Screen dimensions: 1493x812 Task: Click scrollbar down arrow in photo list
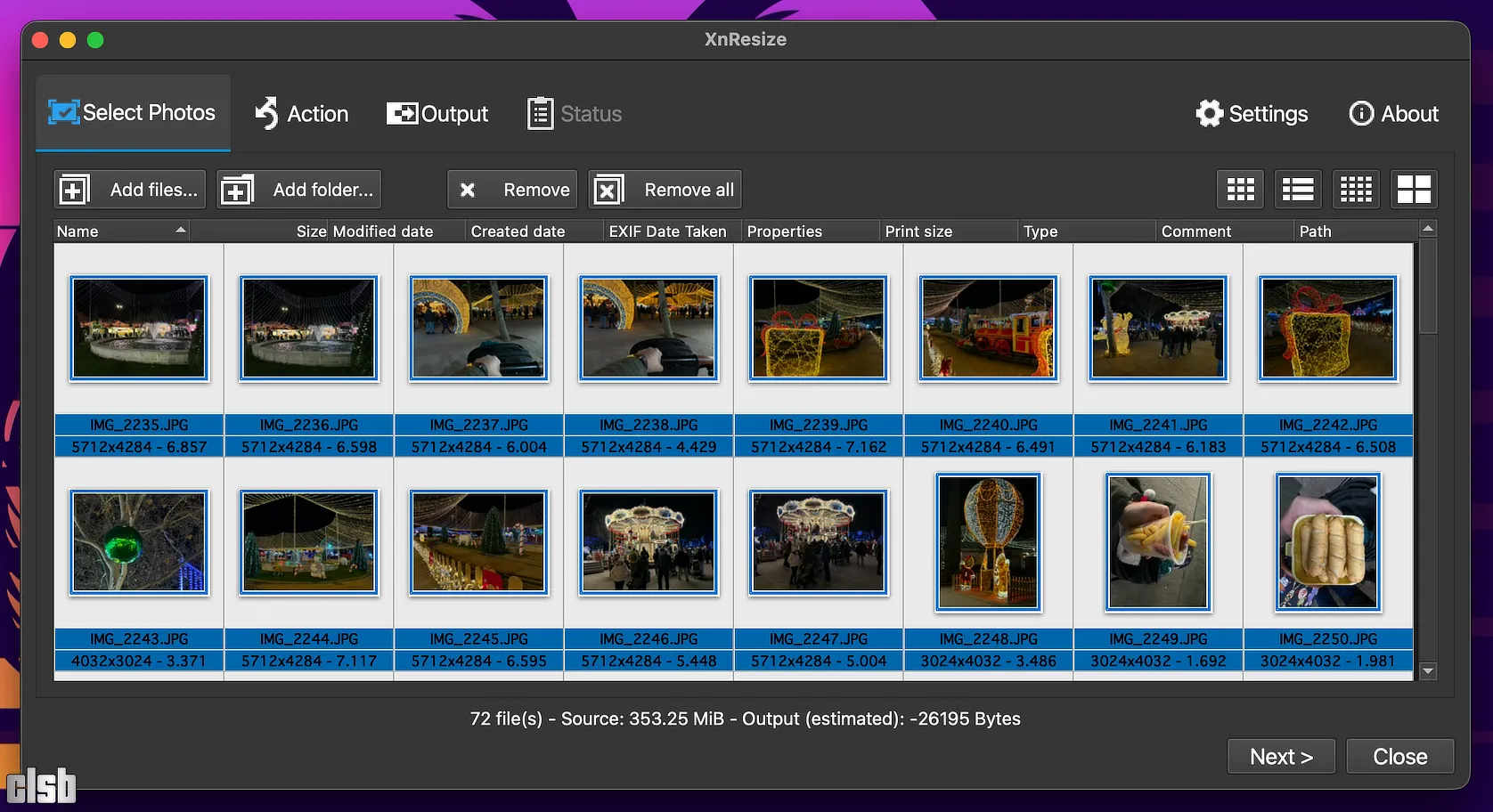click(1428, 671)
